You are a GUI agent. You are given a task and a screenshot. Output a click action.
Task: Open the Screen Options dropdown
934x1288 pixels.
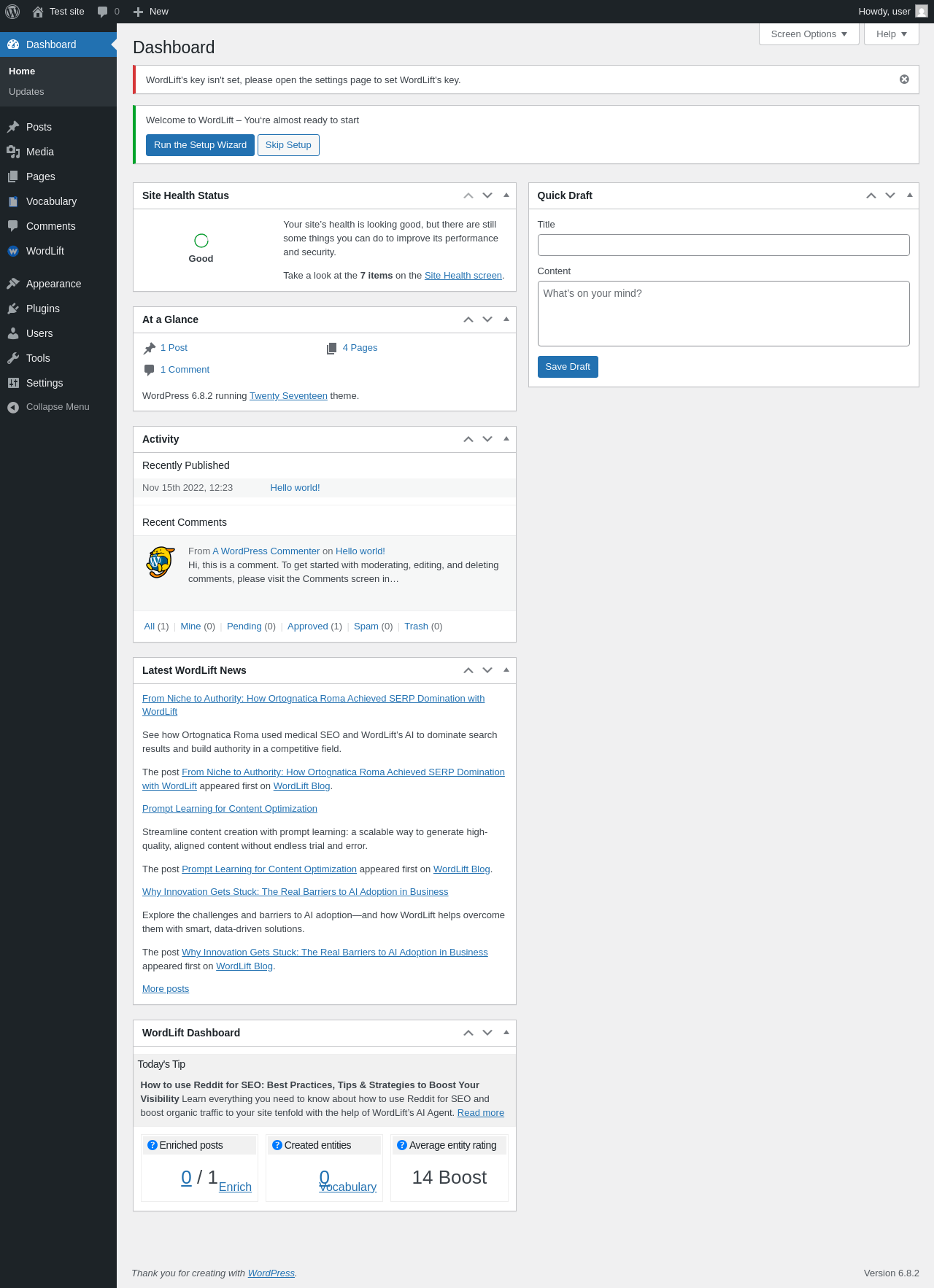tap(809, 34)
